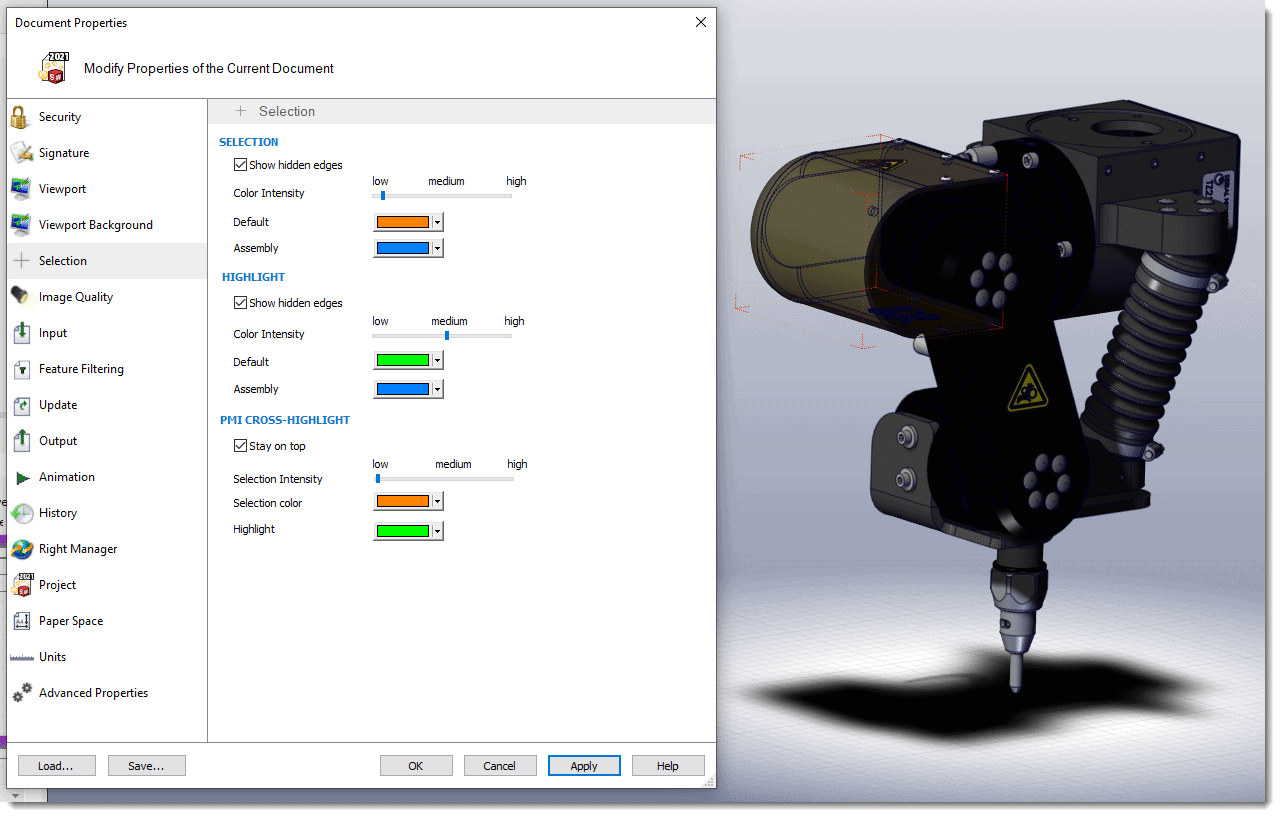The width and height of the screenshot is (1280, 817).
Task: Expand Highlight Default green color dropdown
Action: tap(438, 361)
